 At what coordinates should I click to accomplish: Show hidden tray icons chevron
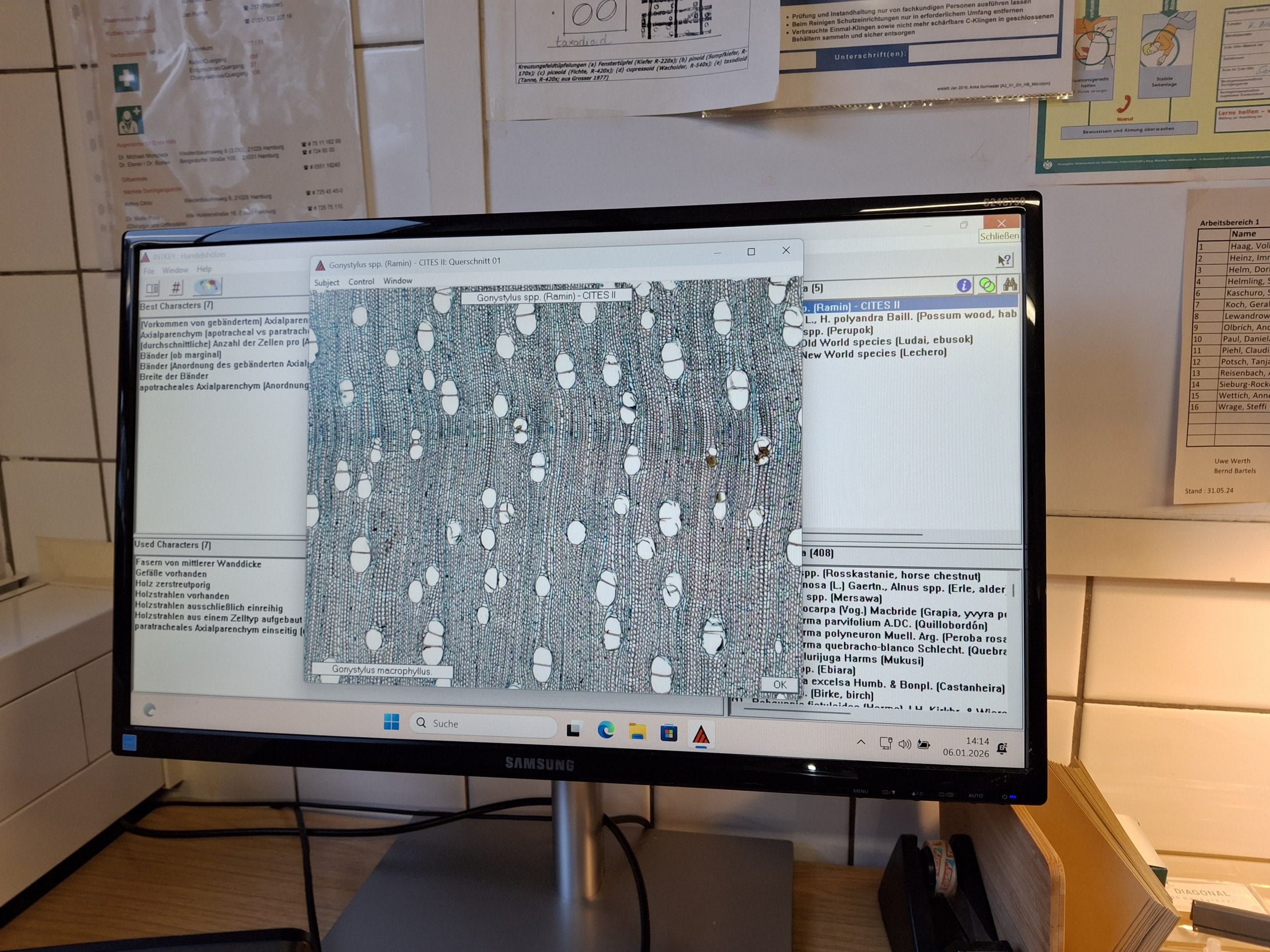861,742
